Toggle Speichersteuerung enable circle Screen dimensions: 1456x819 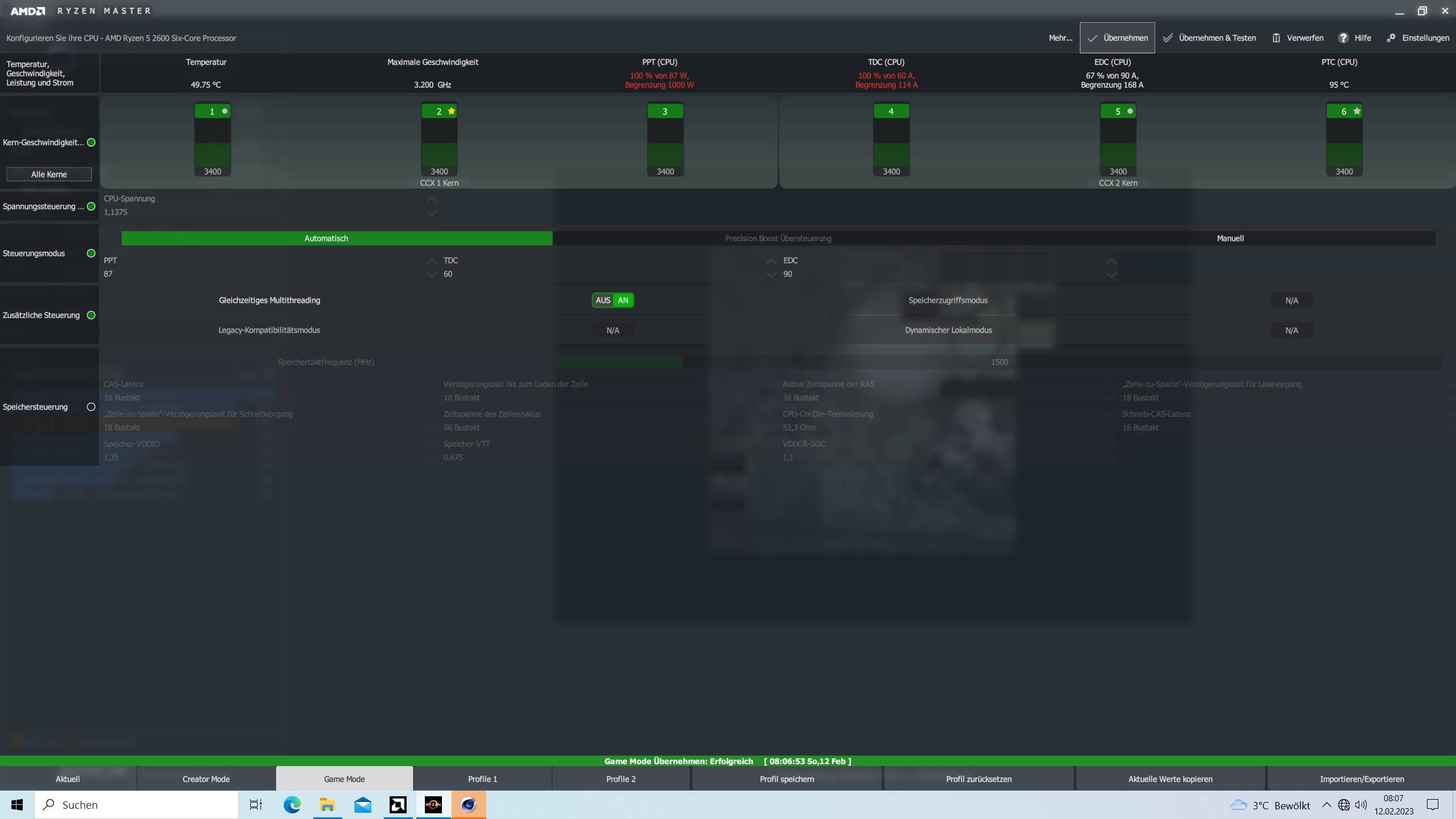[91, 407]
